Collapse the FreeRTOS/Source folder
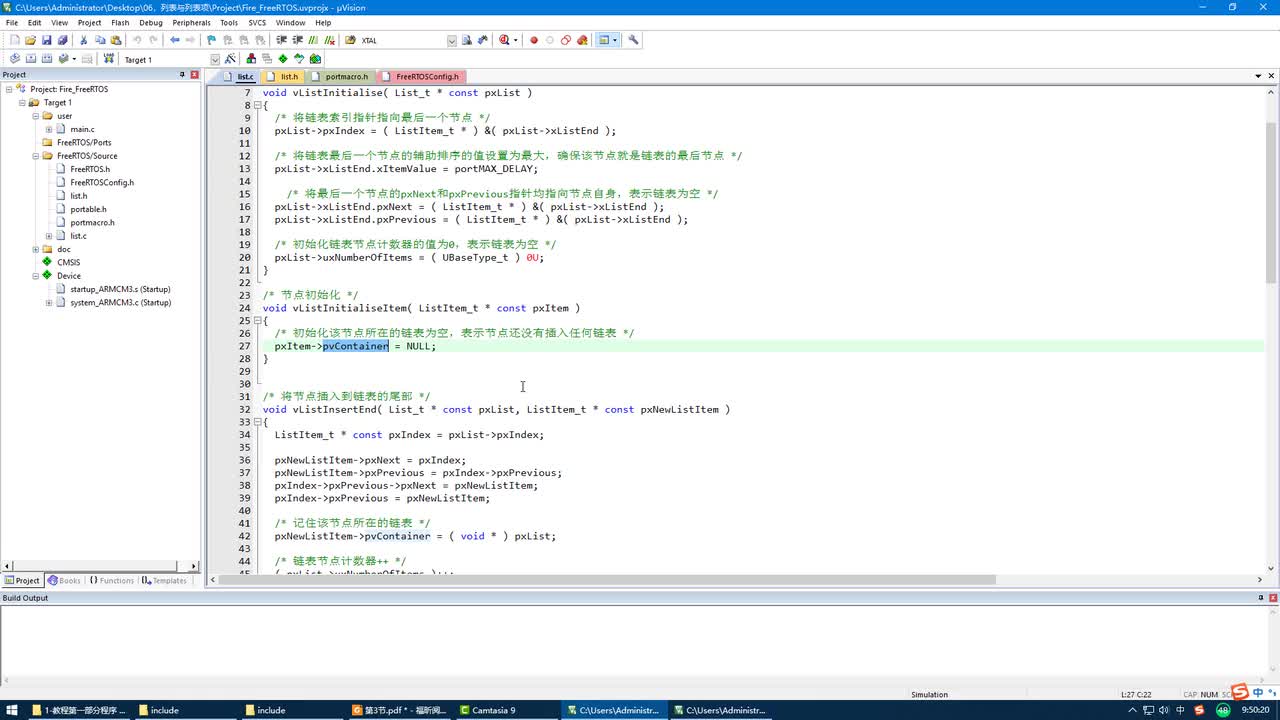The image size is (1280, 720). point(35,156)
